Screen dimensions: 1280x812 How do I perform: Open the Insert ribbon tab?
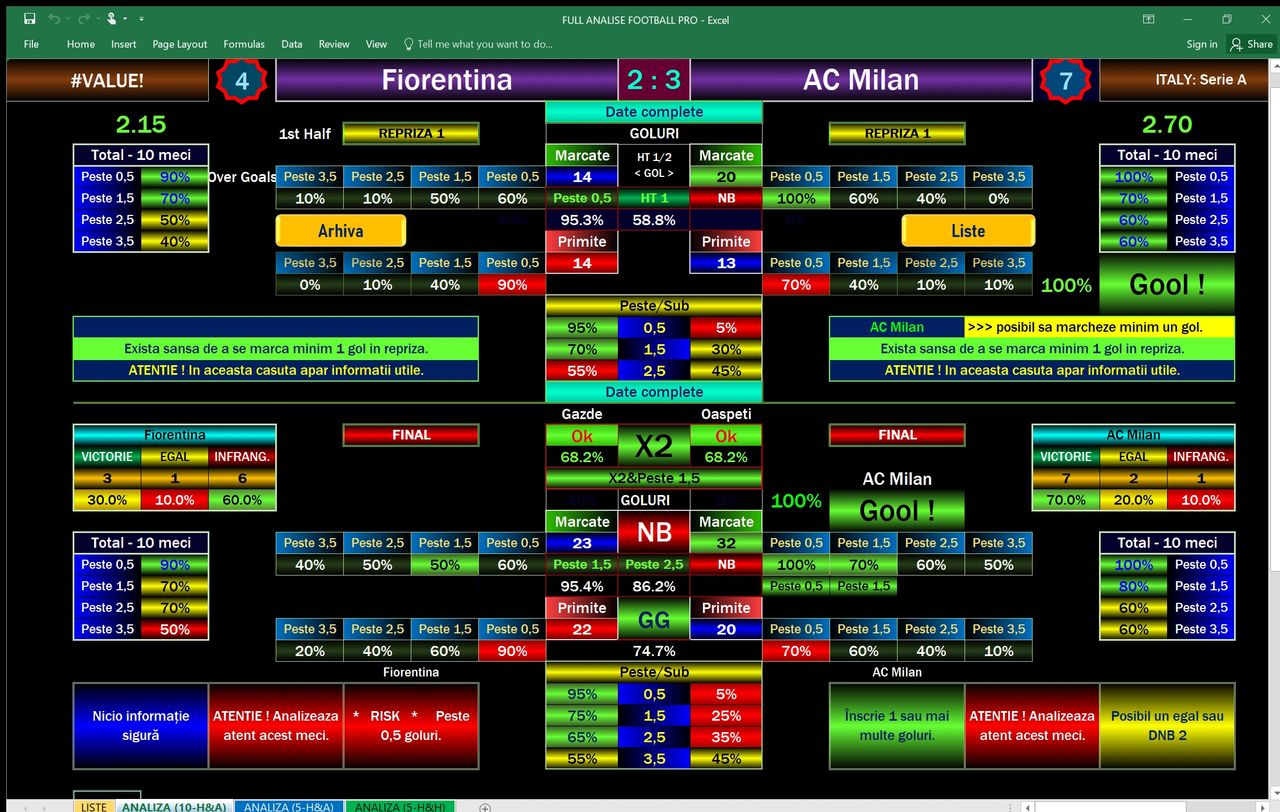pyautogui.click(x=124, y=44)
